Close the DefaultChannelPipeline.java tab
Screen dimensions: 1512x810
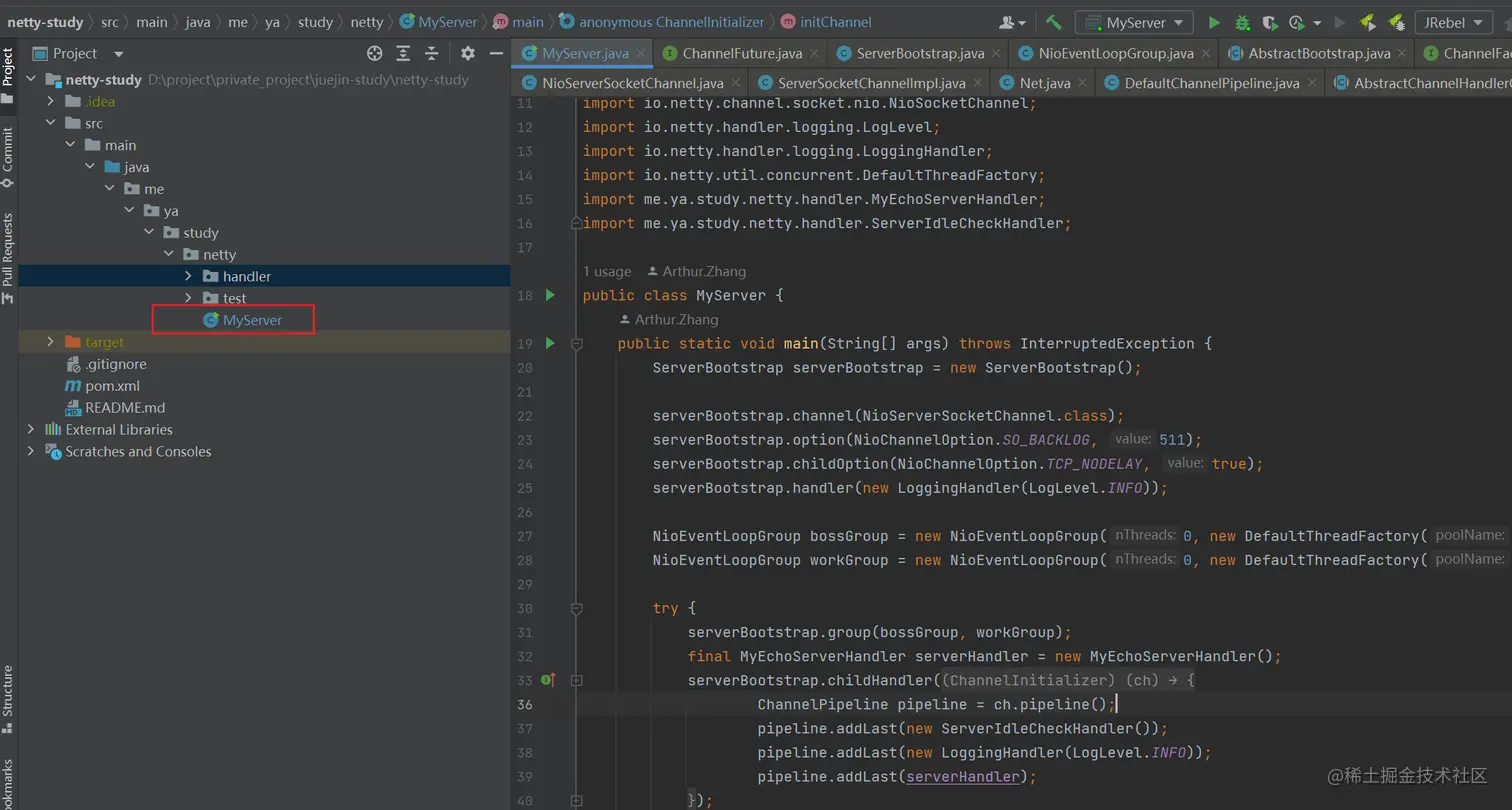pyautogui.click(x=1312, y=83)
